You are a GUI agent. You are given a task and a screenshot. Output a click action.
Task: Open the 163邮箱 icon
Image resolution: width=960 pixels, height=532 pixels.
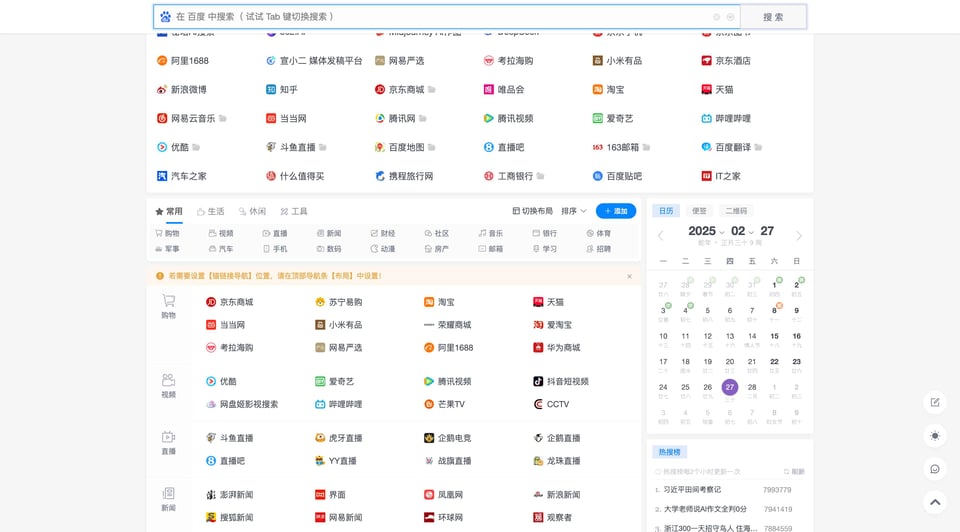point(598,148)
